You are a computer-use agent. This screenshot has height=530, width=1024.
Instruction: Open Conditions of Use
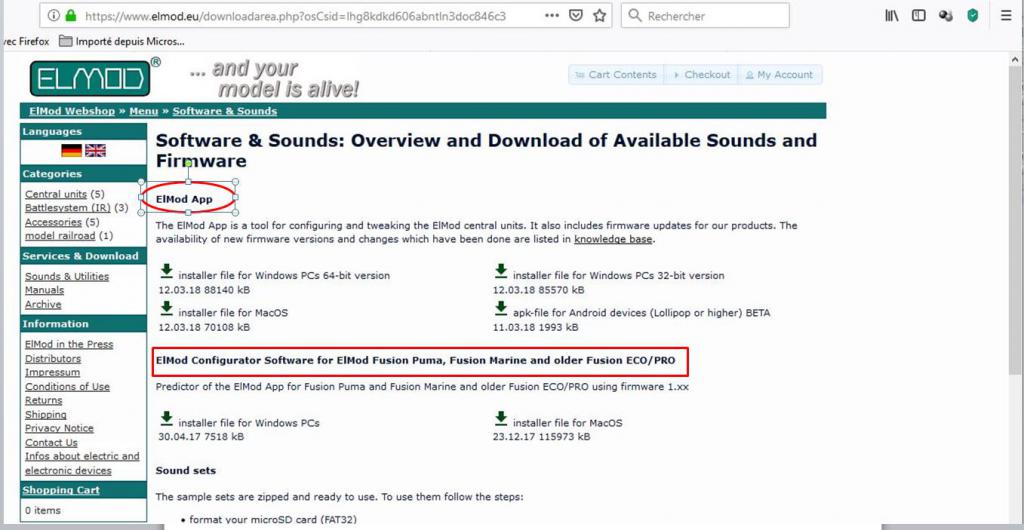67,387
